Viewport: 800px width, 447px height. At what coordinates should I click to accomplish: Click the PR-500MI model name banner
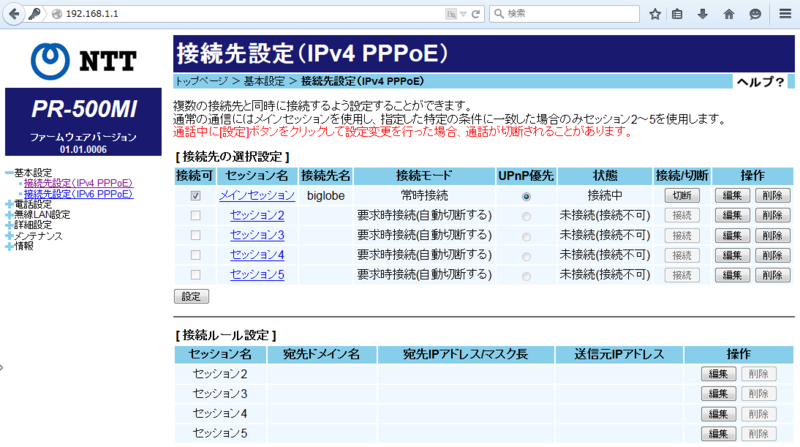84,109
